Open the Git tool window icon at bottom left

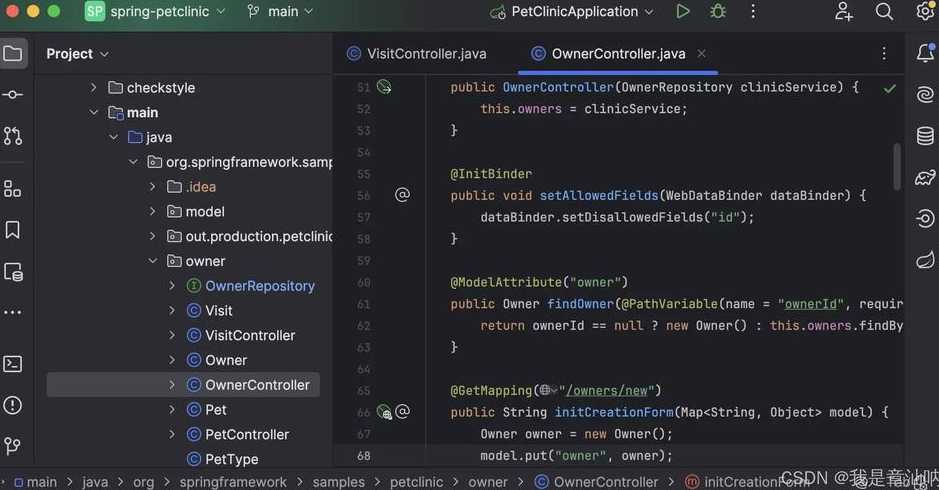[x=13, y=445]
